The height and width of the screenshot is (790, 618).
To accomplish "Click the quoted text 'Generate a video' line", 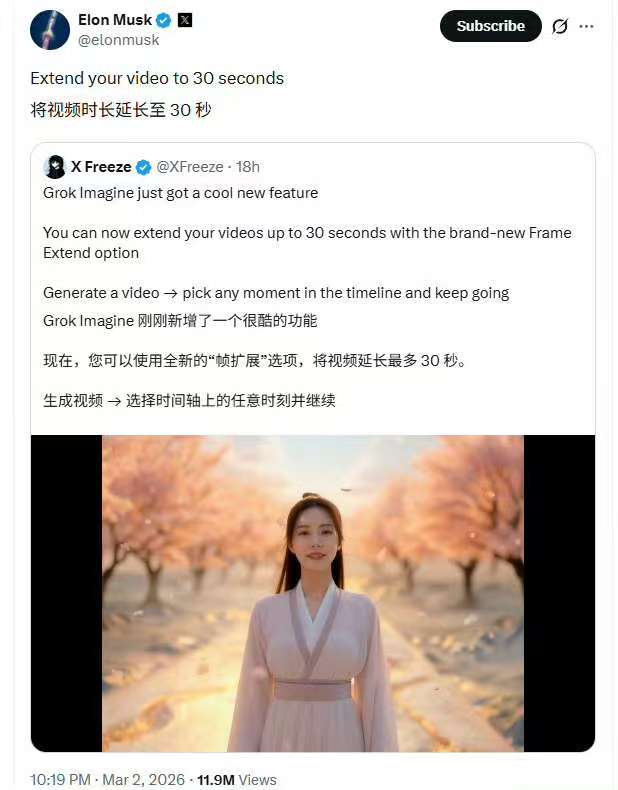I will tap(276, 293).
